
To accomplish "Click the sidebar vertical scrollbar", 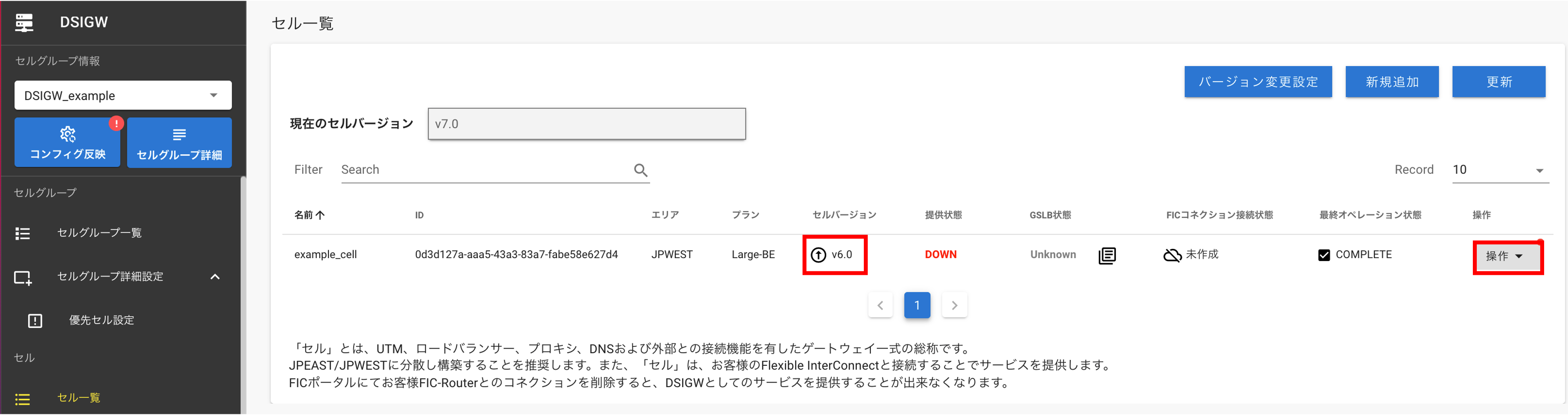I will point(243,295).
